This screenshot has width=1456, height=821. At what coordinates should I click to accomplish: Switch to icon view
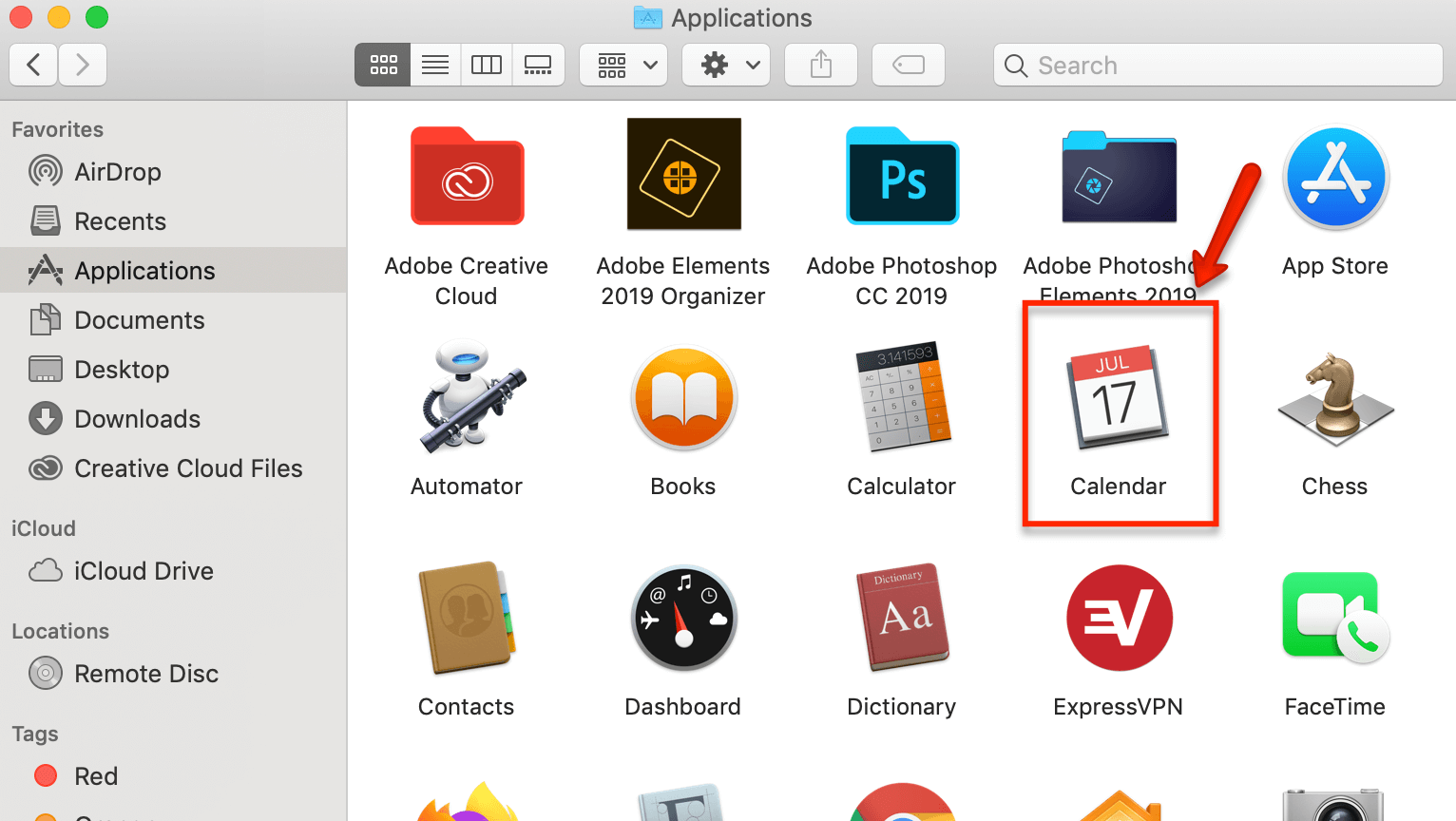pos(383,65)
